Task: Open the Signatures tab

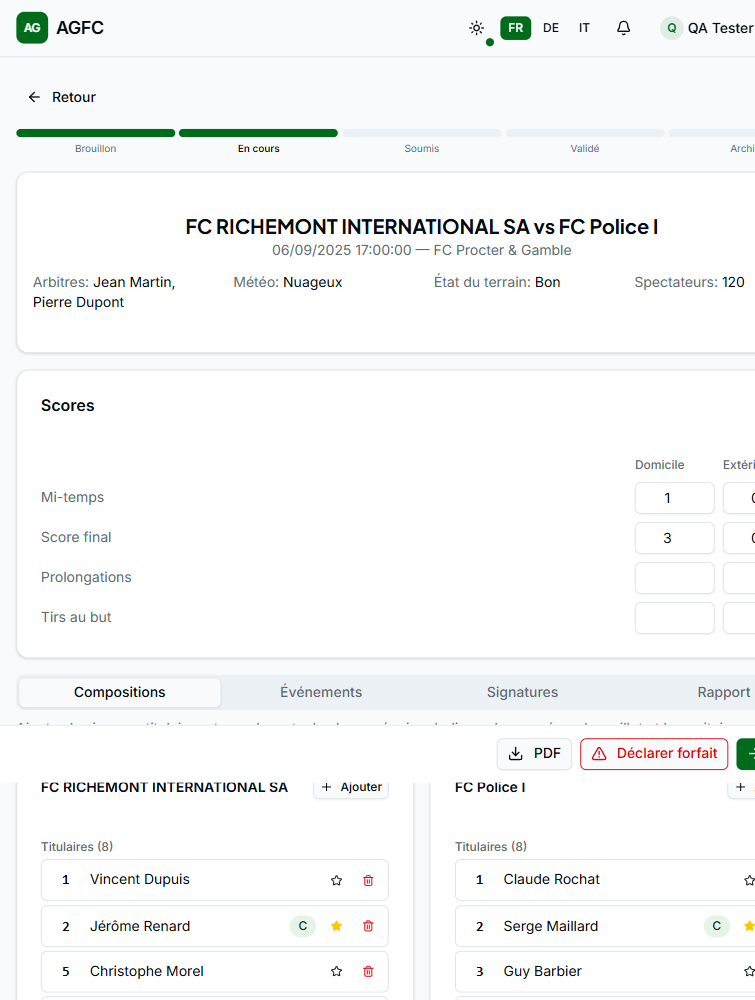Action: (x=522, y=692)
